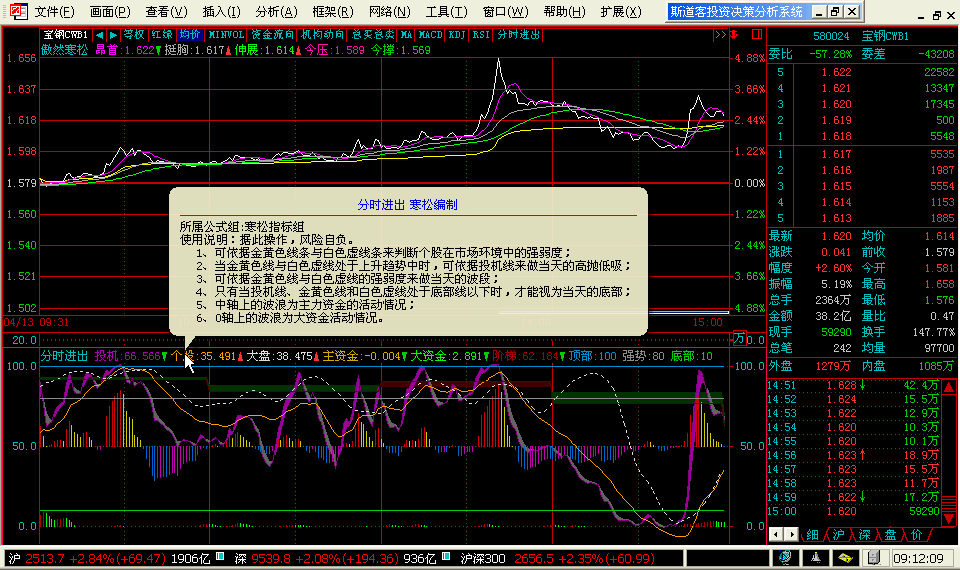Click the red anchor icon beside the tabs
This screenshot has width=960, height=570.
(733, 35)
